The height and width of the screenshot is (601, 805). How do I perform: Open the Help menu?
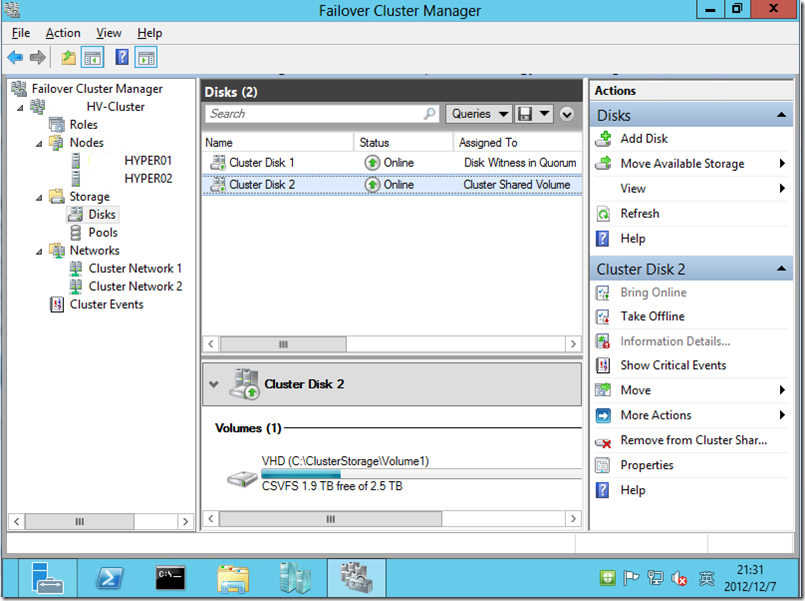coord(149,33)
